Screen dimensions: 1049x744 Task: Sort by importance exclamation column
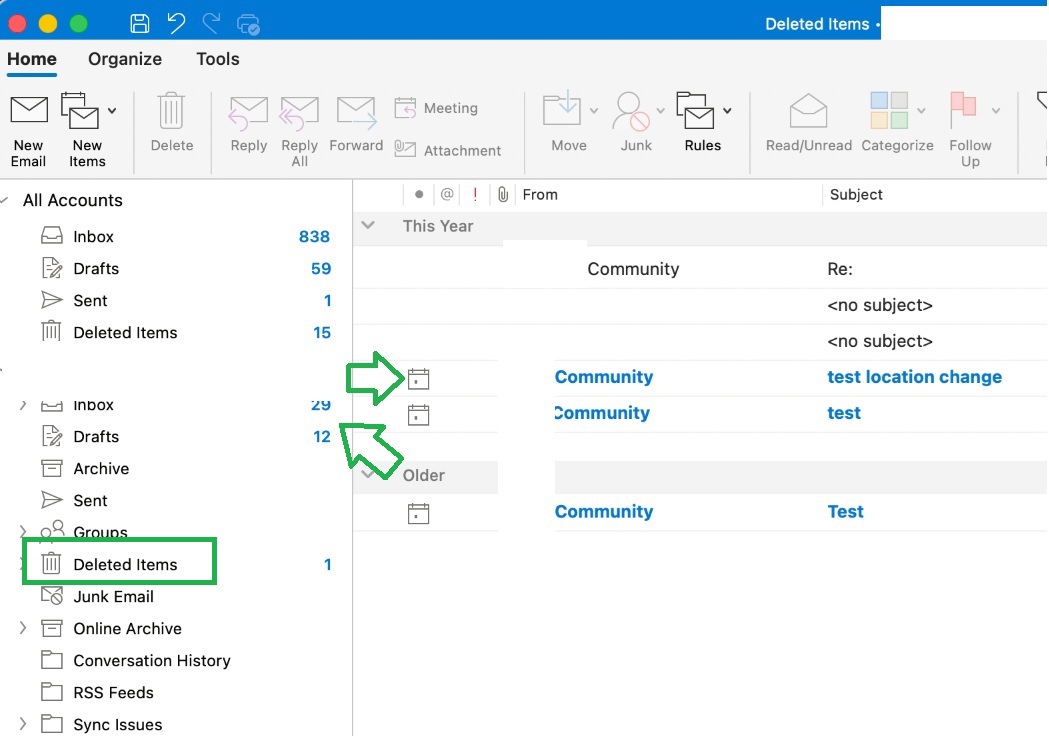(x=475, y=195)
